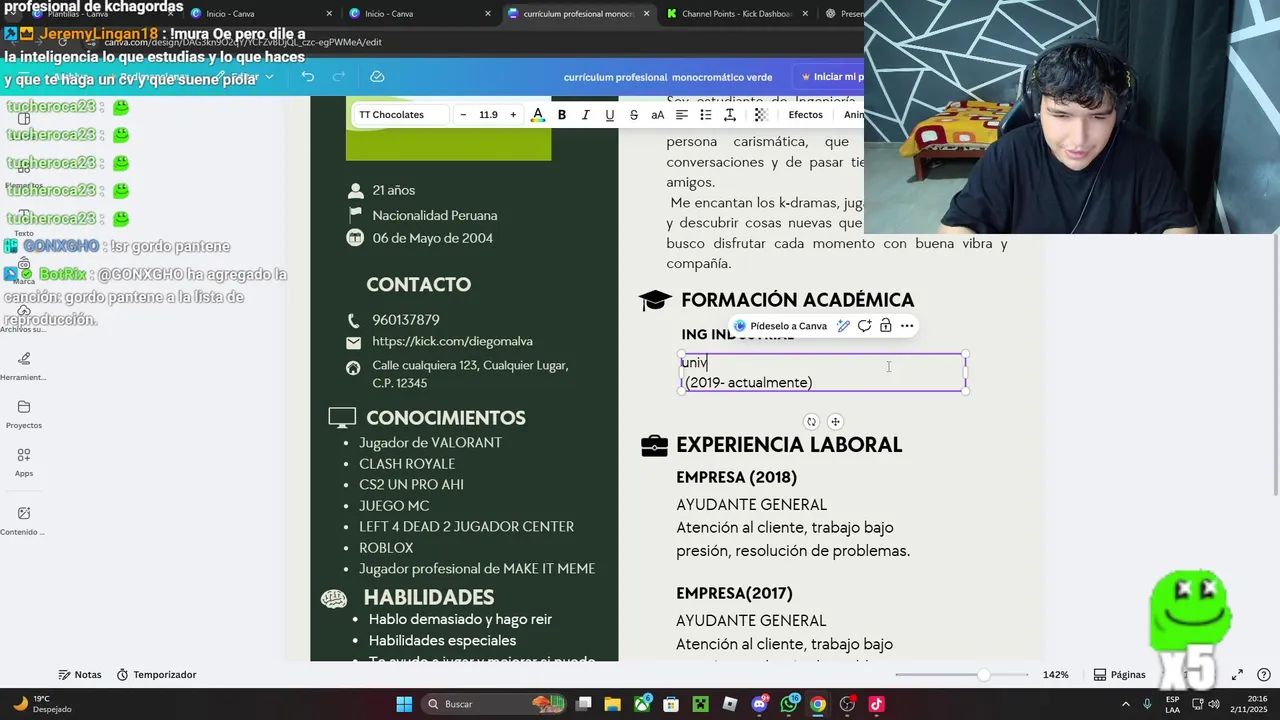The height and width of the screenshot is (720, 1280).
Task: Open WhatsApp from taskbar
Action: click(789, 704)
